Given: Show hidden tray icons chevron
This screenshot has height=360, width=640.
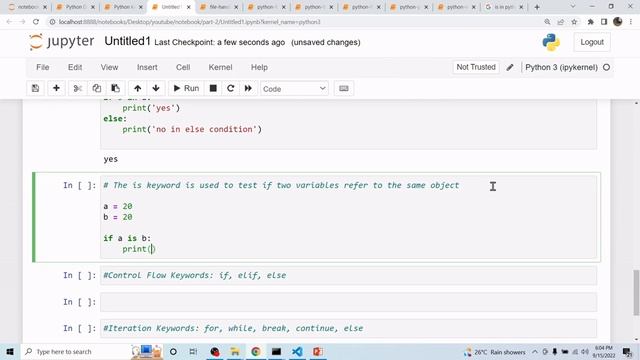Looking at the screenshot, I should click(535, 351).
